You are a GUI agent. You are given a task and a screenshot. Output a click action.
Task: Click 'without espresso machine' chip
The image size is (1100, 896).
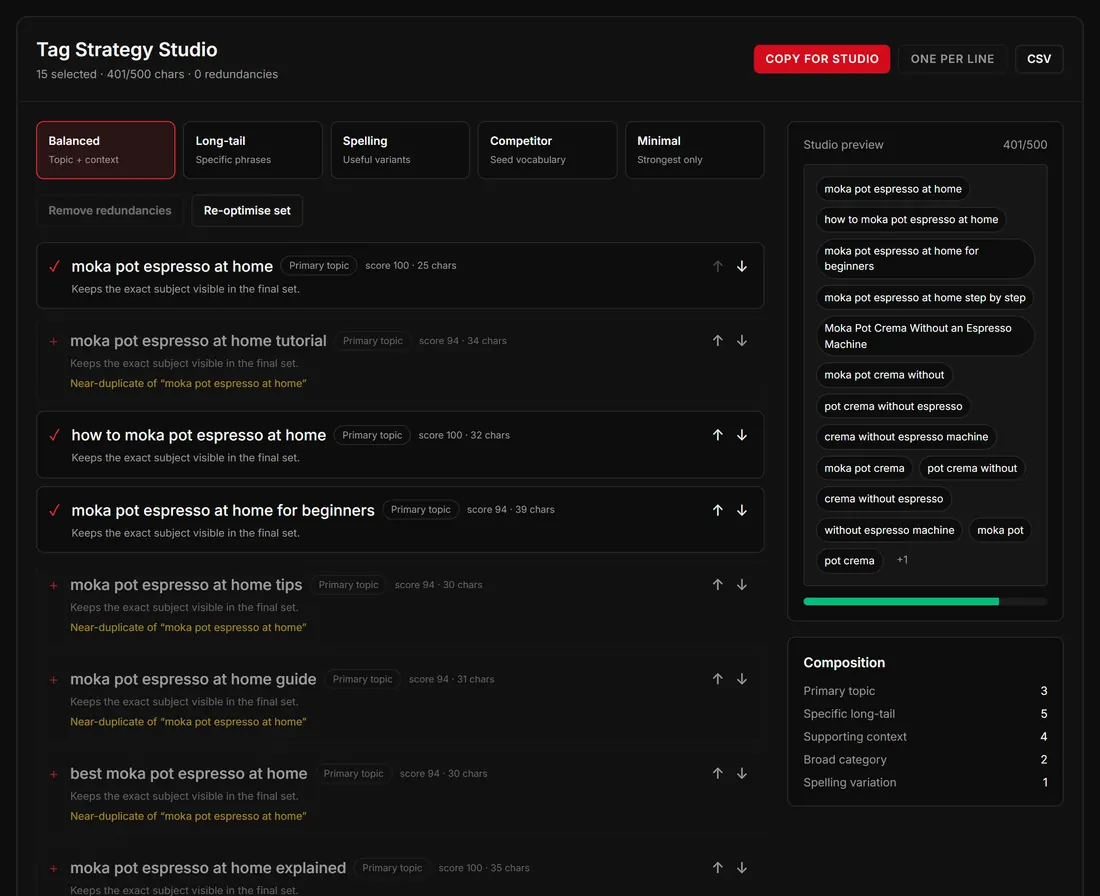tap(889, 530)
